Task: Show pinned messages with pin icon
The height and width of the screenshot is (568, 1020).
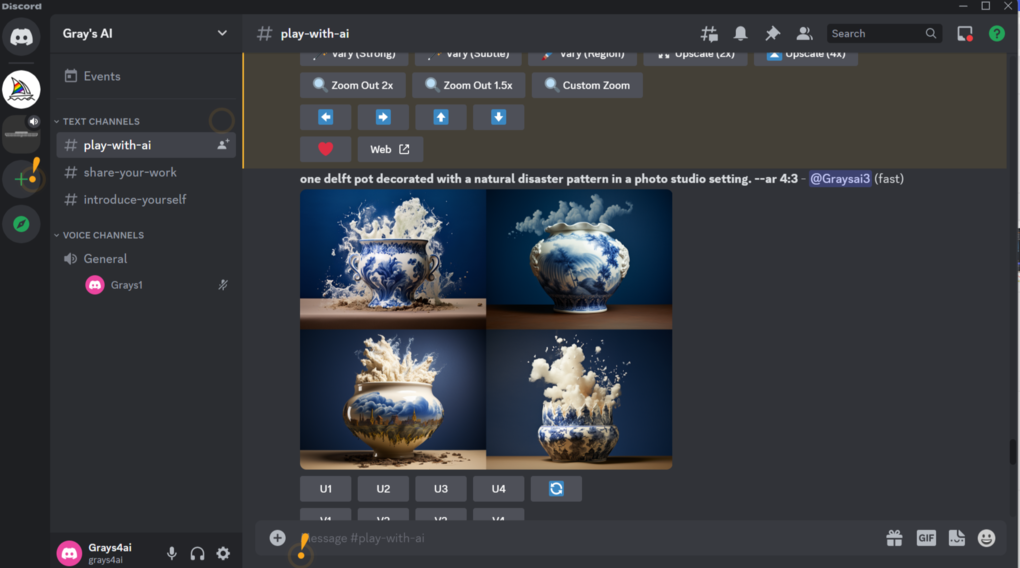Action: point(772,33)
